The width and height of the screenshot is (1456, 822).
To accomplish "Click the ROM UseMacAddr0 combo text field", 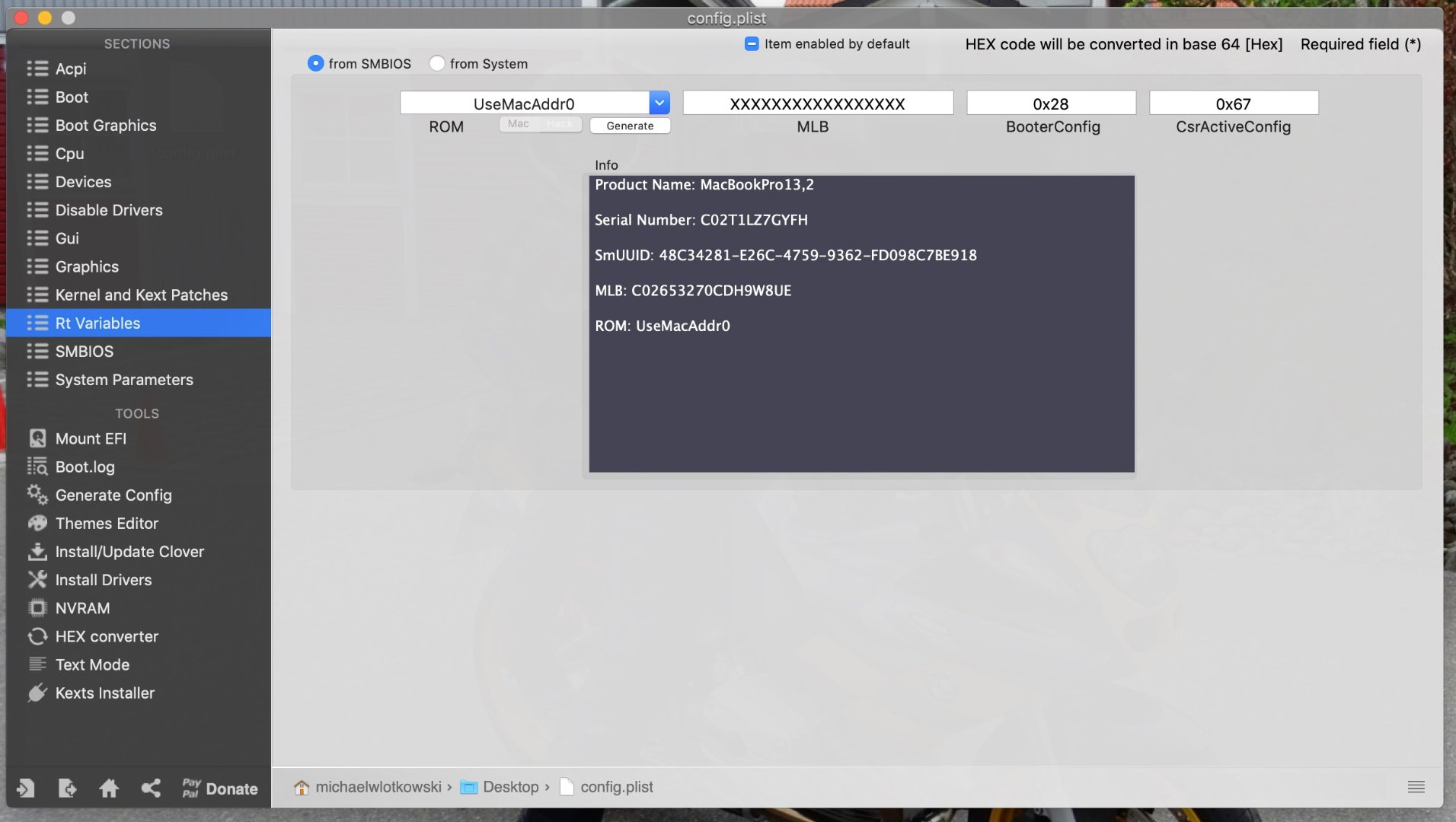I will (524, 103).
